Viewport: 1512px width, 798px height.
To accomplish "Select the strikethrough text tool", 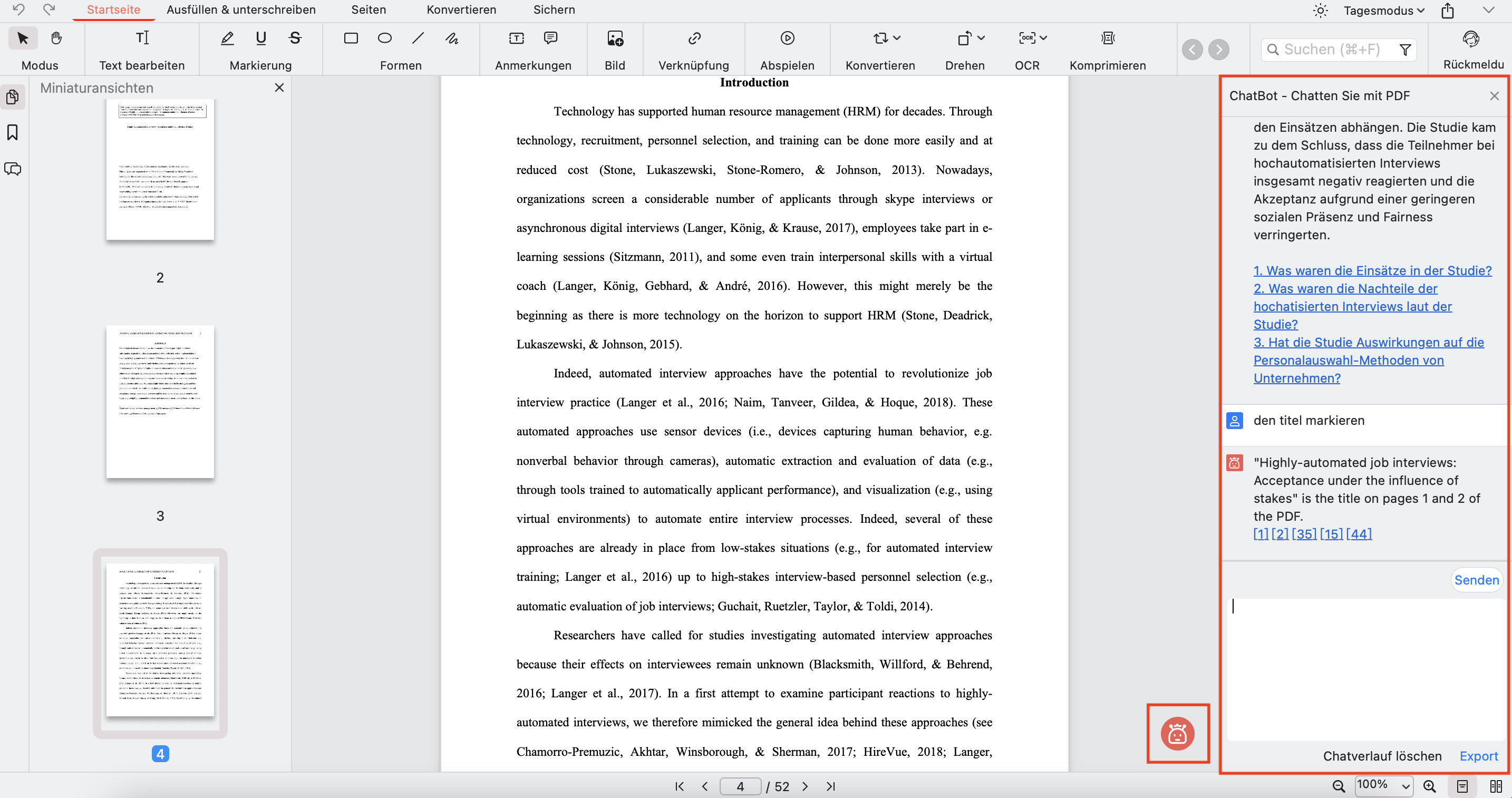I will point(295,38).
